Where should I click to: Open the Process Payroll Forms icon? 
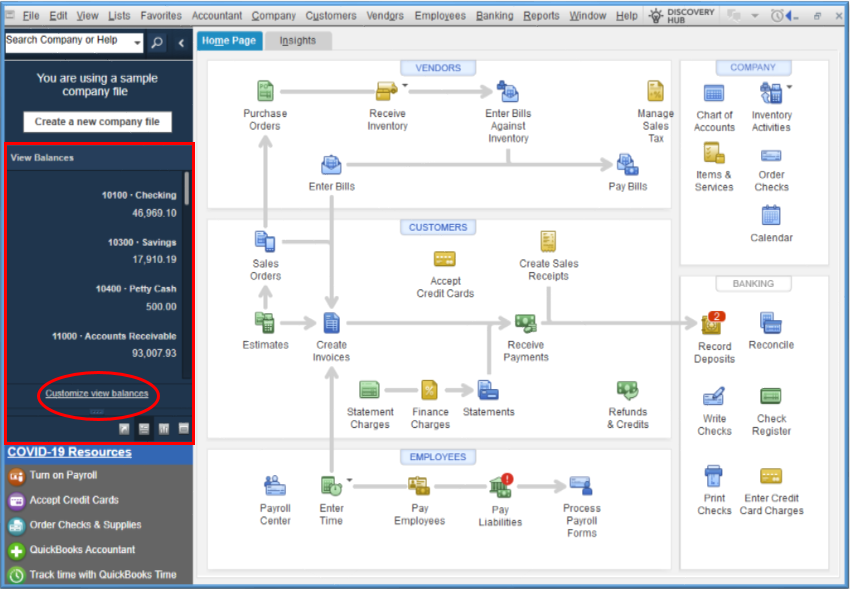click(581, 486)
